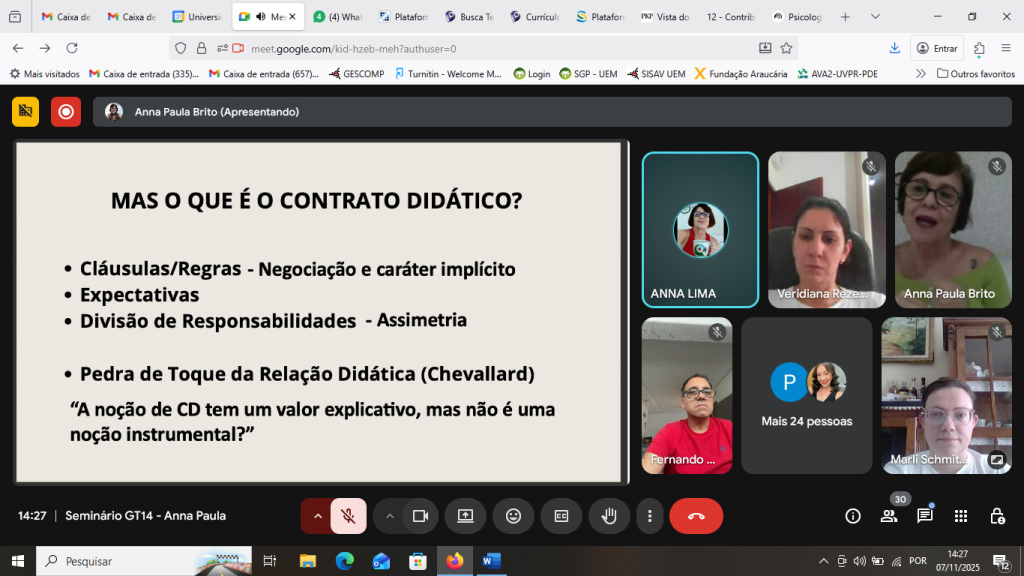This screenshot has height=576, width=1024.
Task: Open meeting details info icon
Action: click(852, 516)
